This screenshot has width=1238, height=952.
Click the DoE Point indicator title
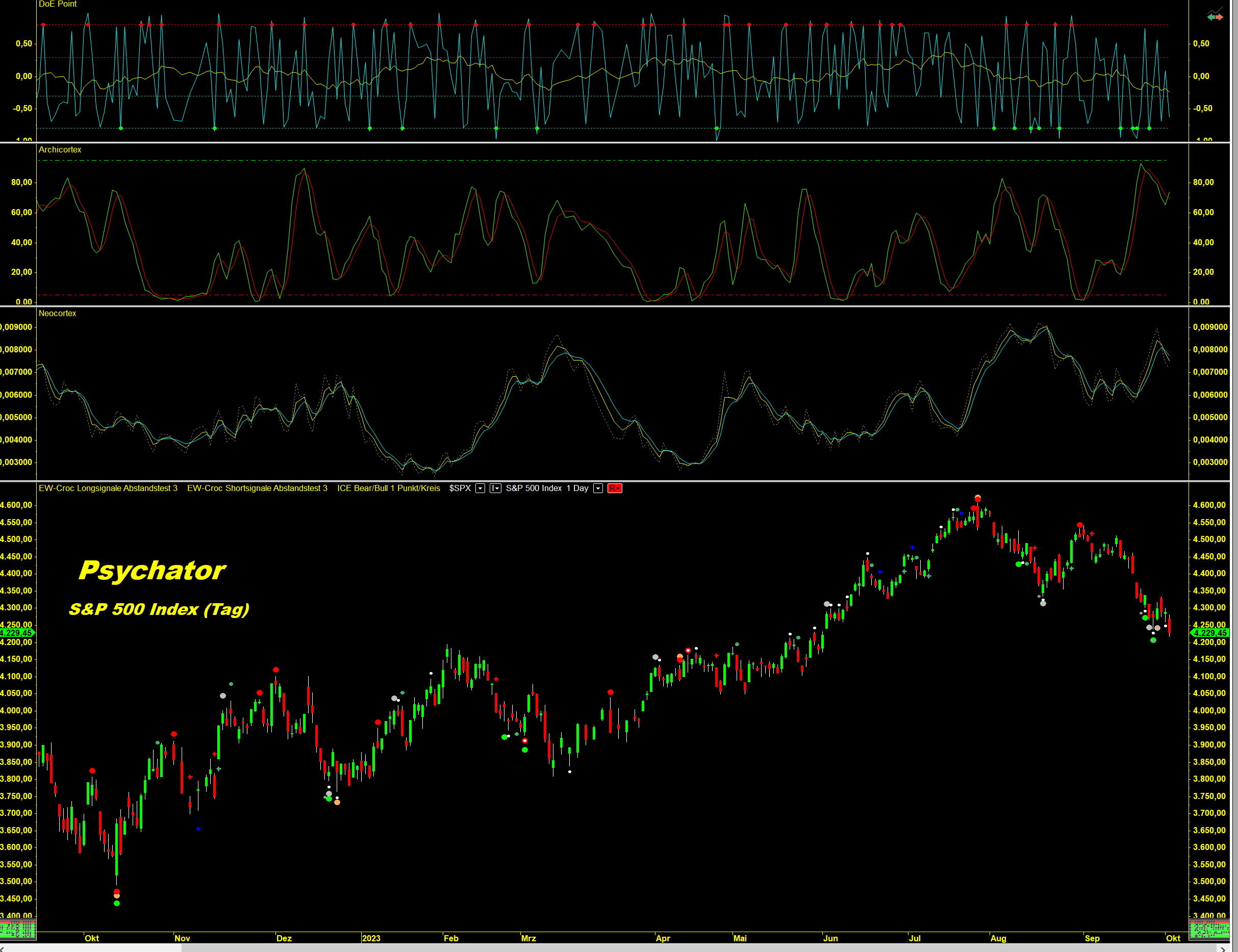[57, 4]
